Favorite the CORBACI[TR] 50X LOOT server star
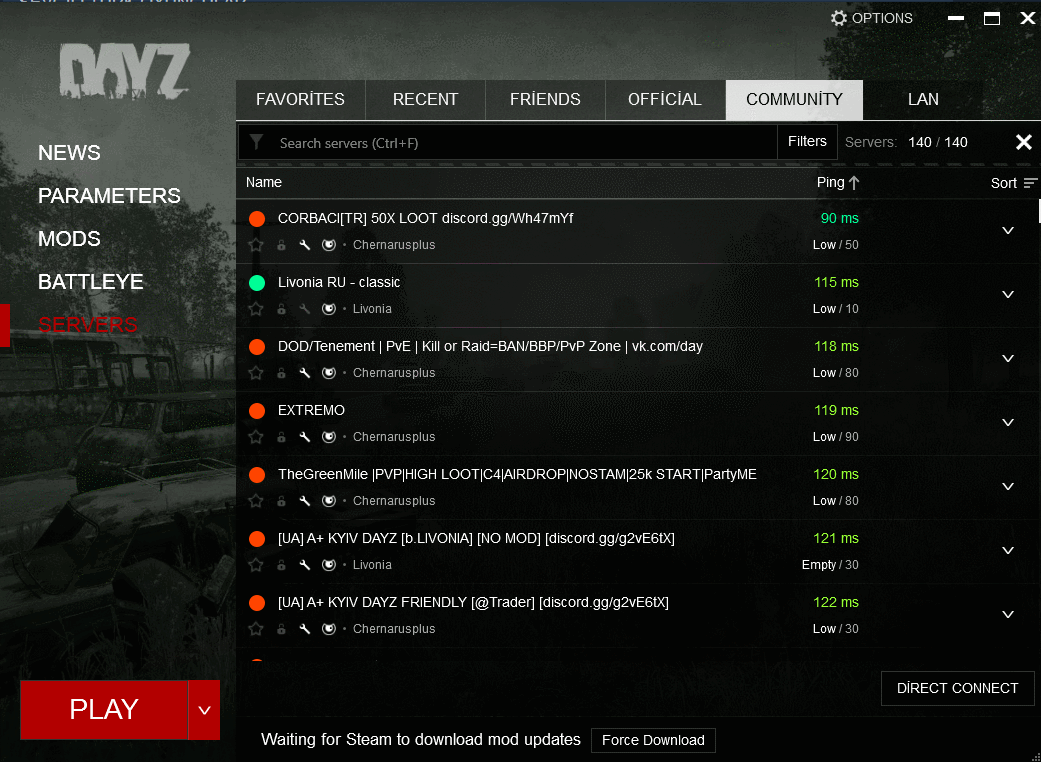 (256, 245)
